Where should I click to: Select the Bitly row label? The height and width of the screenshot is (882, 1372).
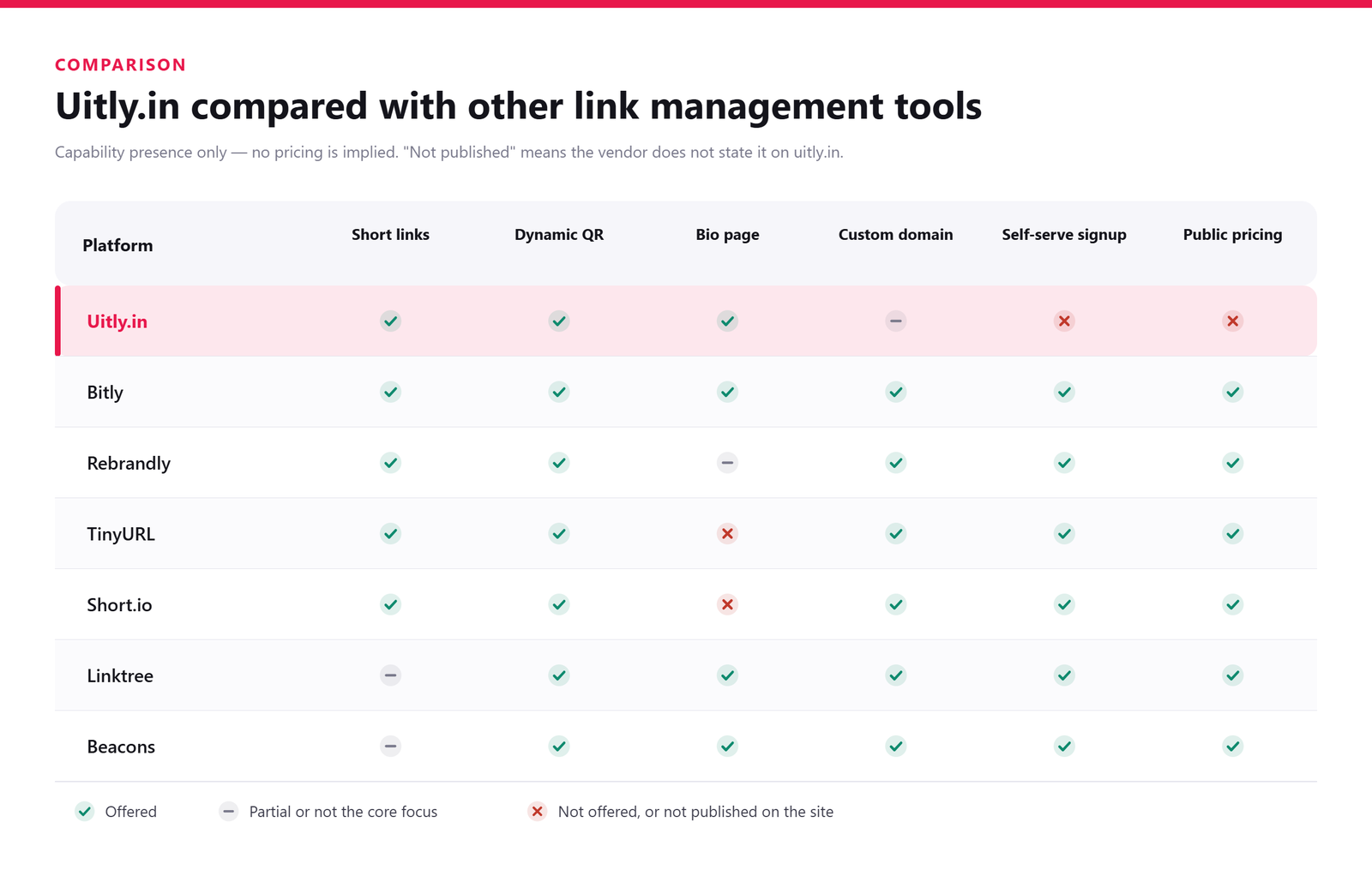tap(105, 393)
